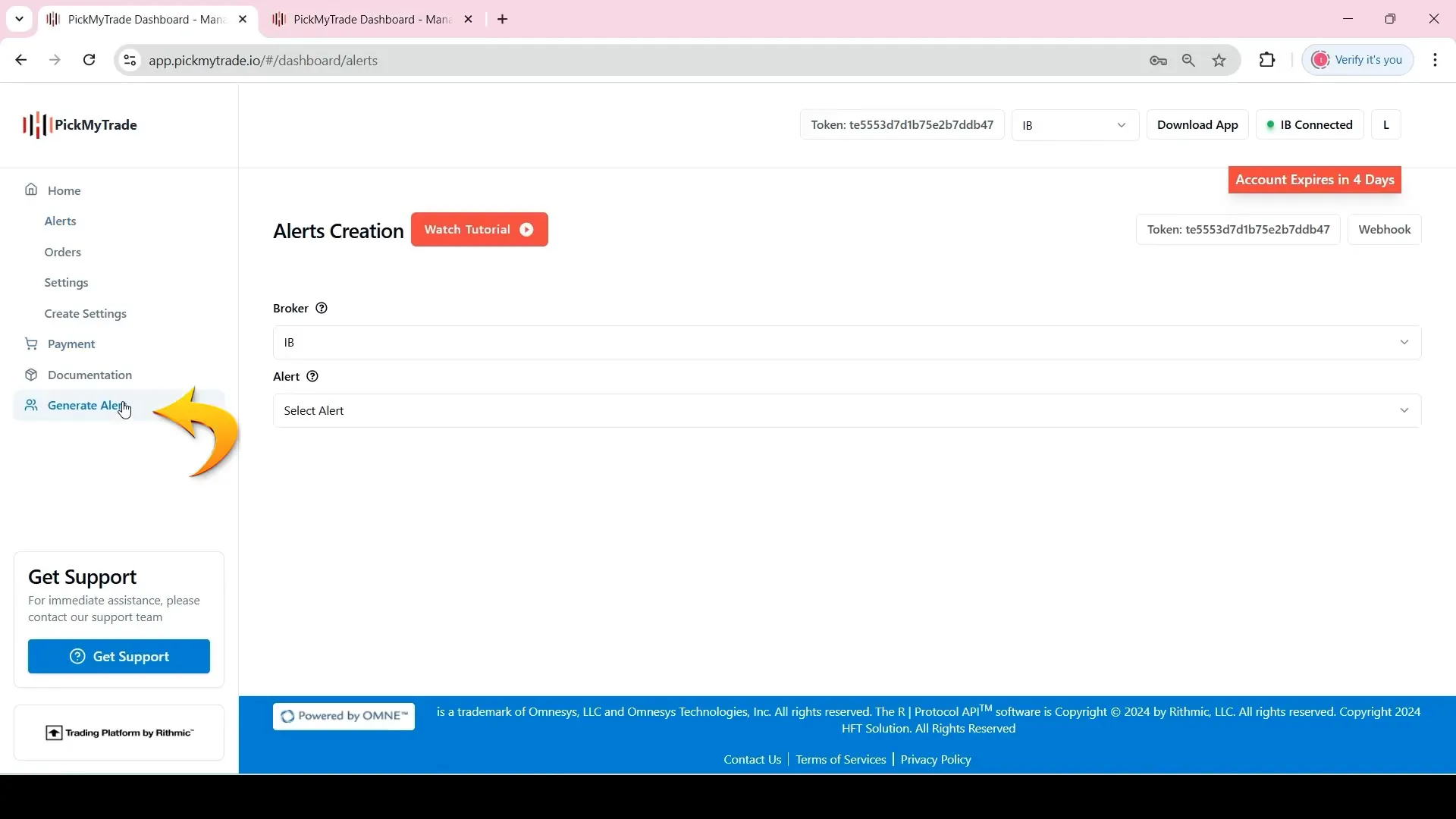
Task: Click the header Token box
Action: [x=902, y=125]
